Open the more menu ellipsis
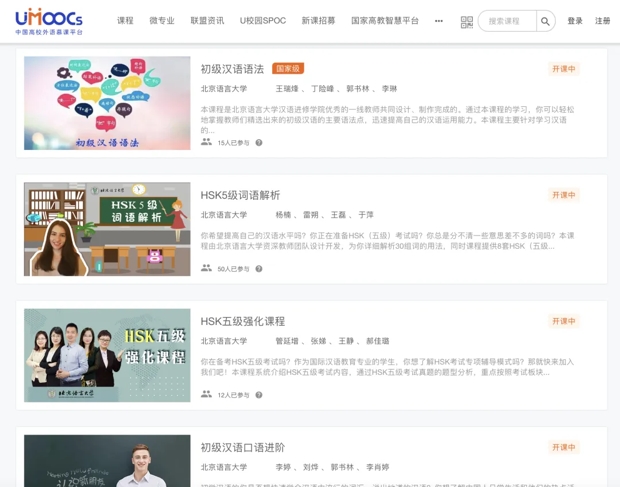Viewport: 620px width, 487px height. click(439, 21)
